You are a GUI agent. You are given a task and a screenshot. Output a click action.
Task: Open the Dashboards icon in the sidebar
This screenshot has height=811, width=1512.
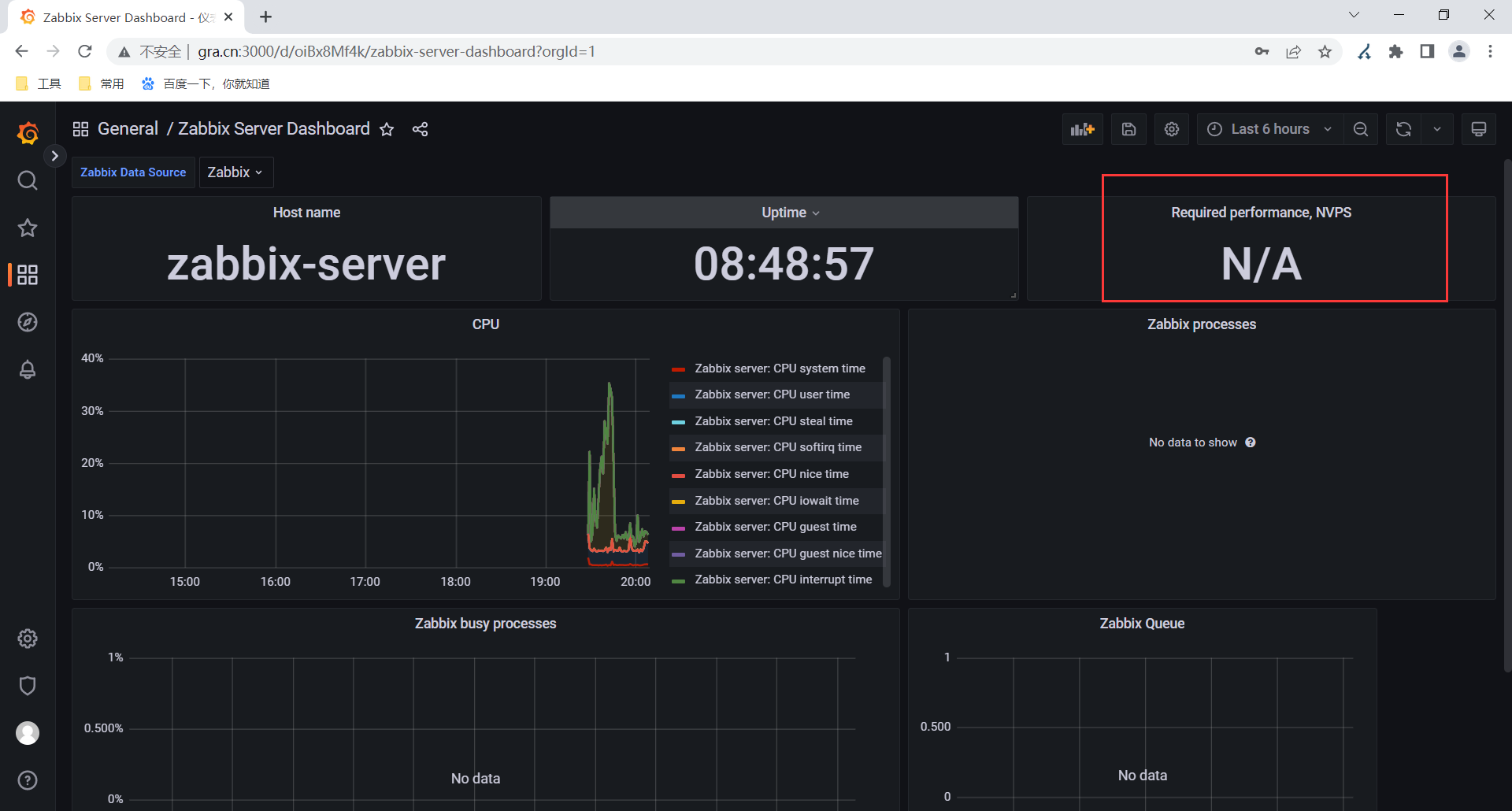[x=28, y=275]
